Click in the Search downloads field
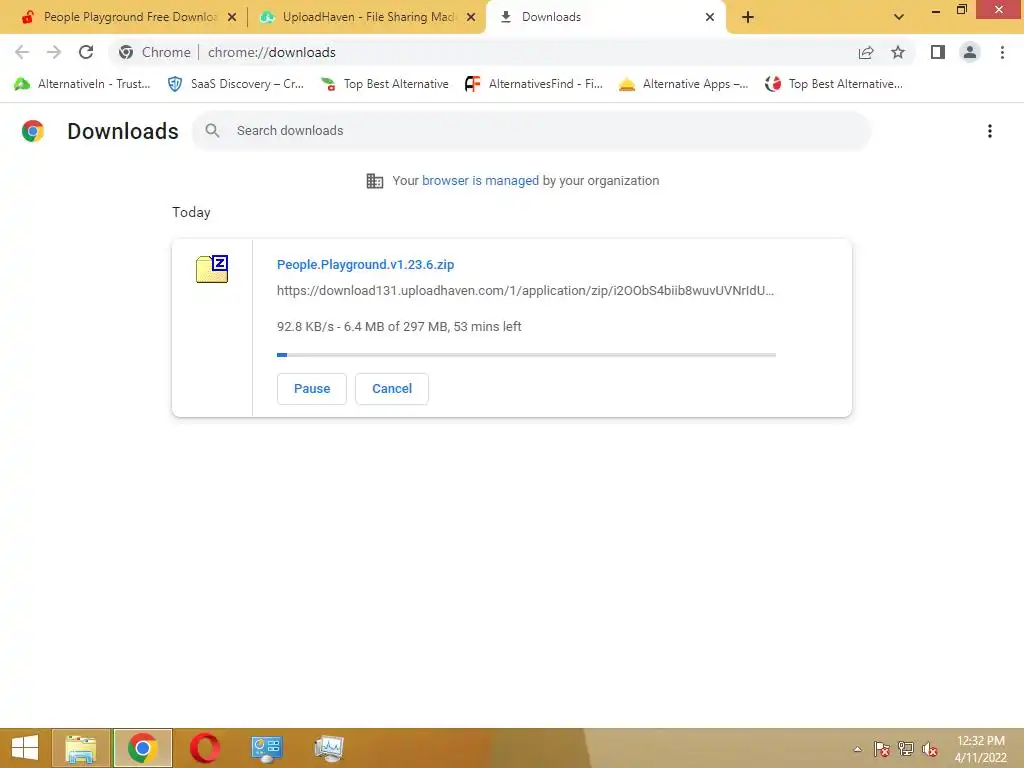Viewport: 1024px width, 768px height. [x=532, y=131]
